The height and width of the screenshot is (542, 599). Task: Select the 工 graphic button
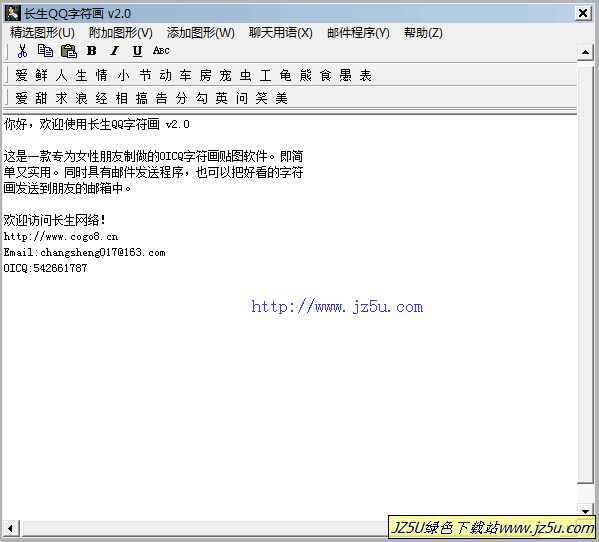click(x=265, y=75)
